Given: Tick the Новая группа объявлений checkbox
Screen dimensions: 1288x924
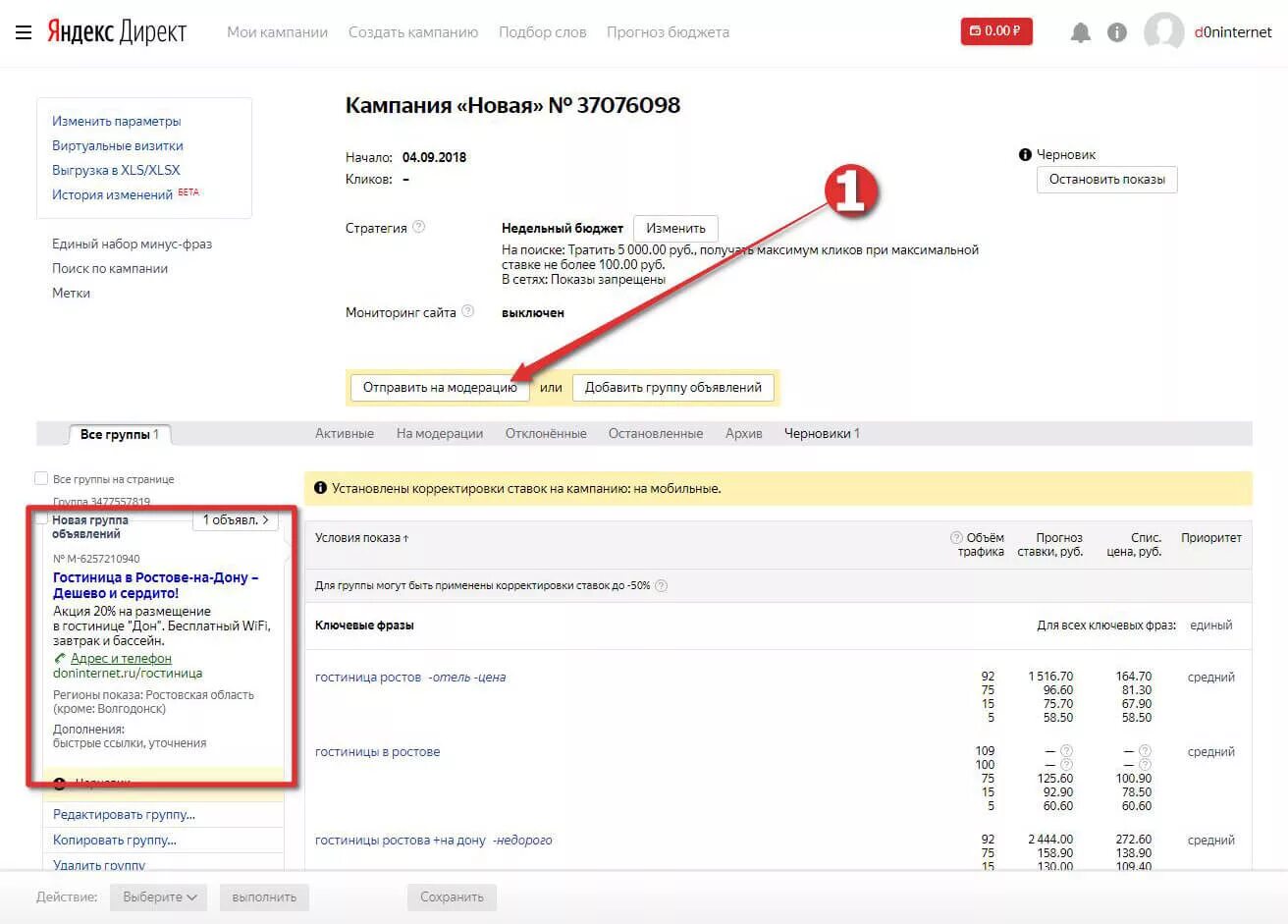Looking at the screenshot, I should pos(41,518).
